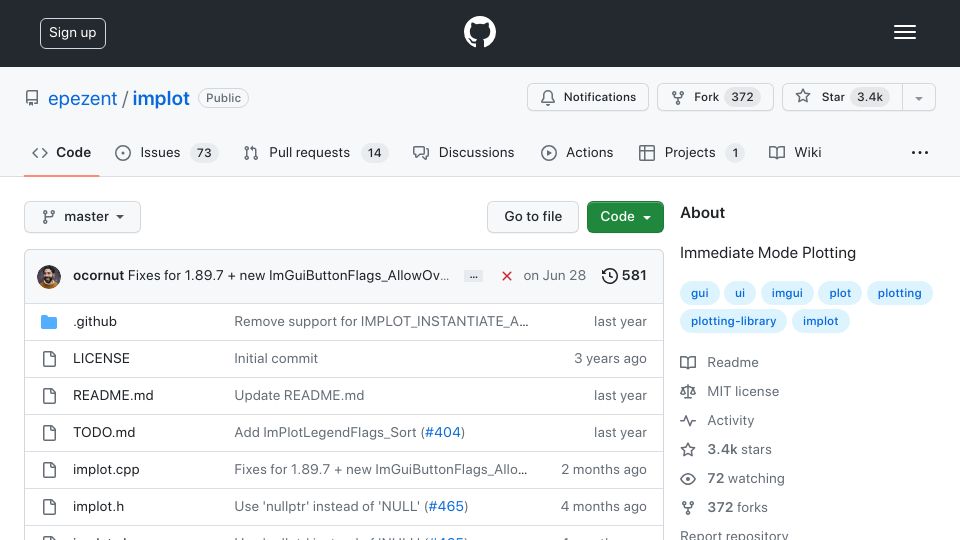Click 'Update README.md' commit message
The height and width of the screenshot is (540, 960).
point(299,396)
